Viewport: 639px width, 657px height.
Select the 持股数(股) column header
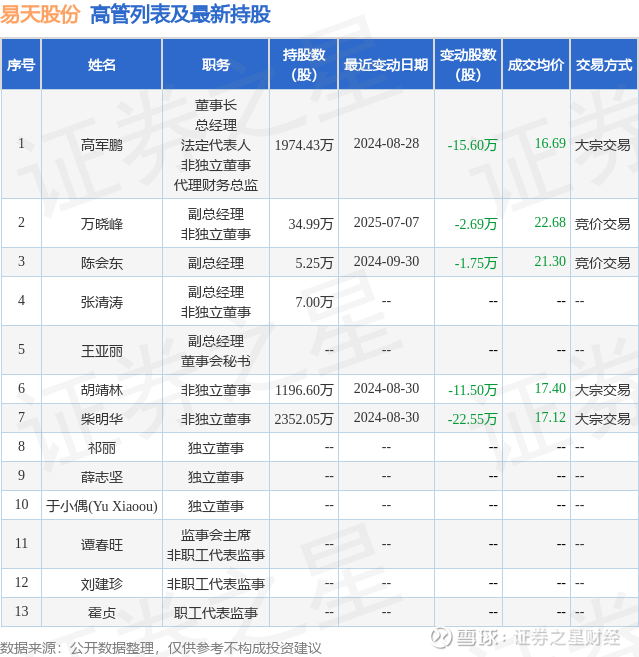click(304, 65)
